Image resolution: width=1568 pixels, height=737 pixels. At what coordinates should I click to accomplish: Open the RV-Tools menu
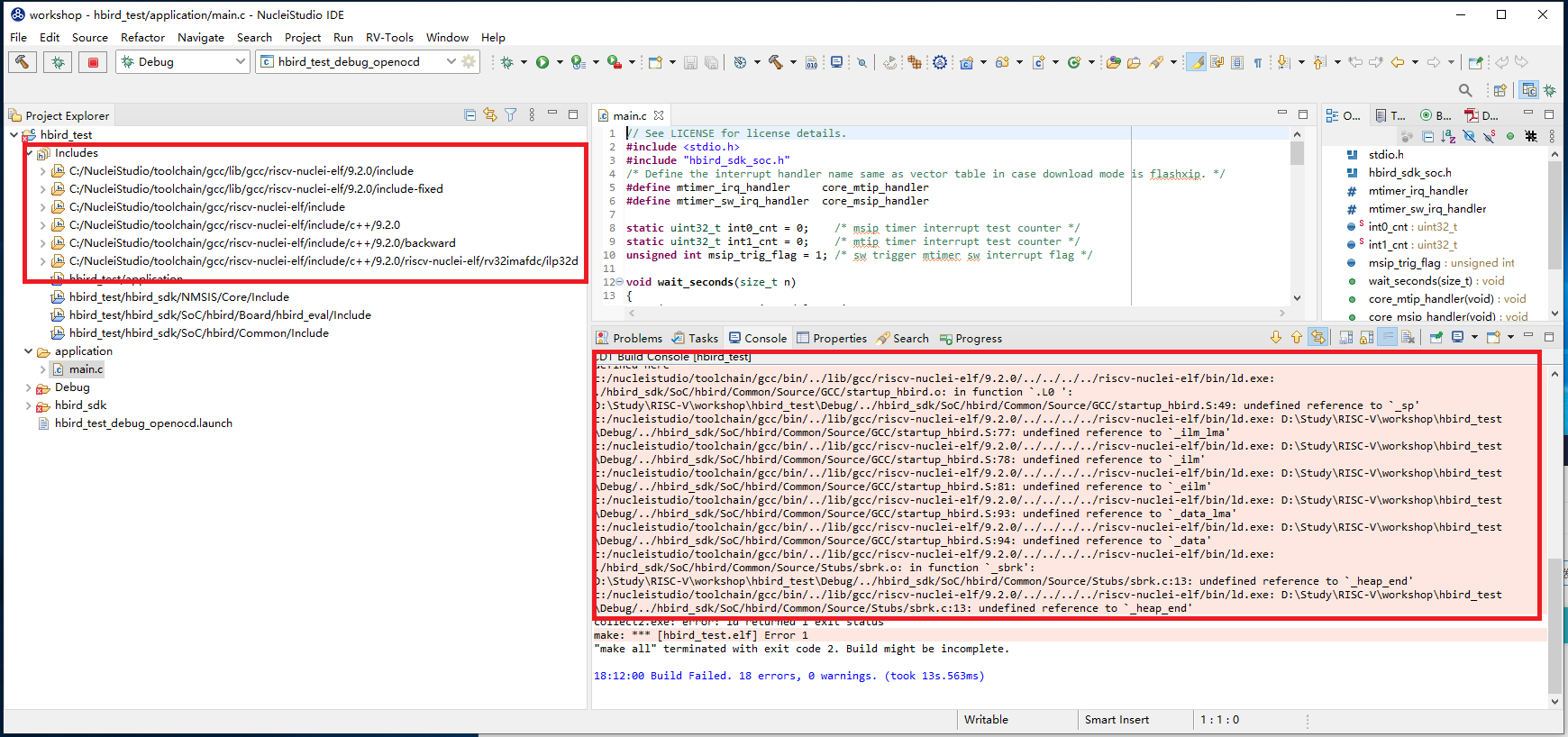coord(389,37)
